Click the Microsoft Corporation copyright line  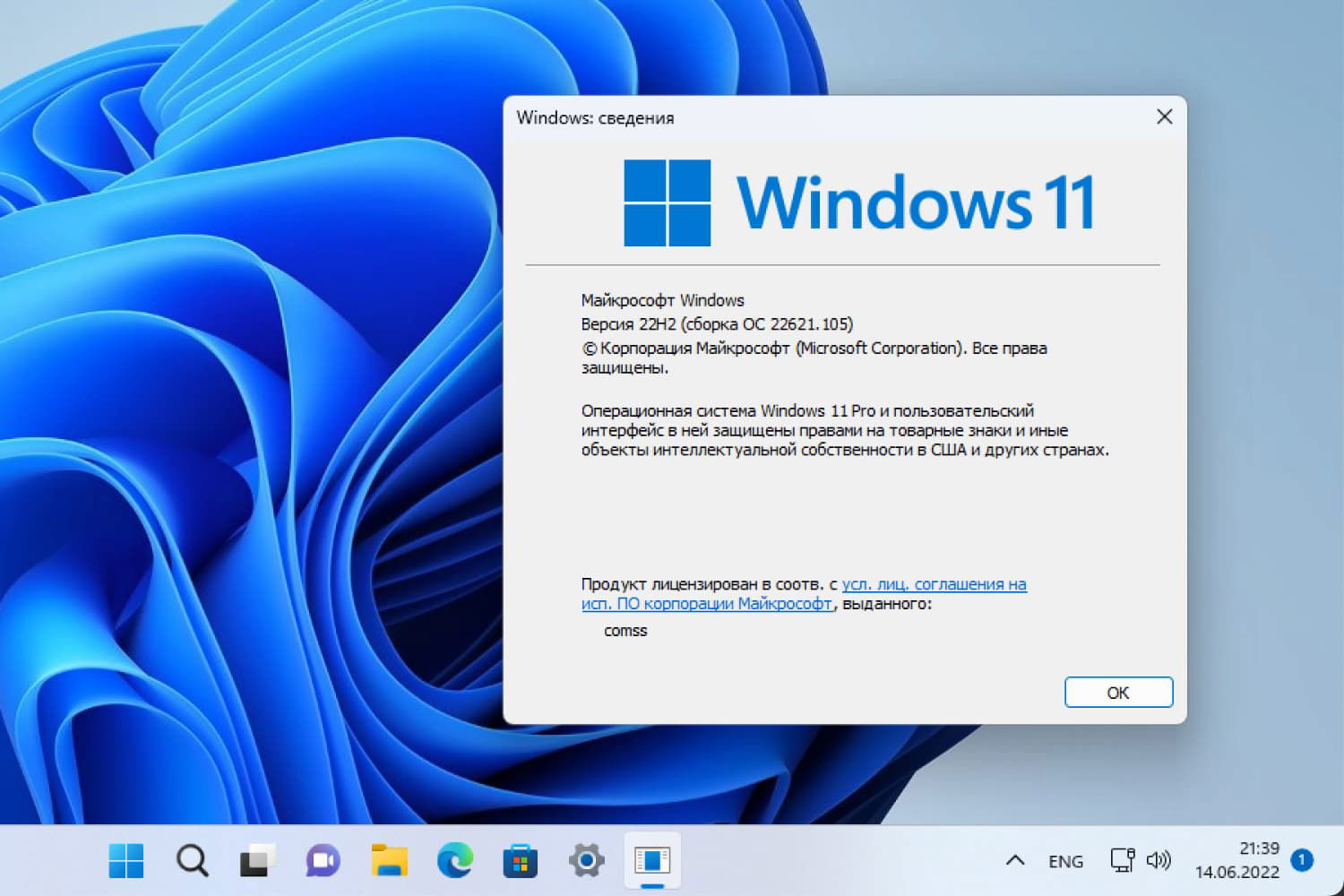point(814,358)
